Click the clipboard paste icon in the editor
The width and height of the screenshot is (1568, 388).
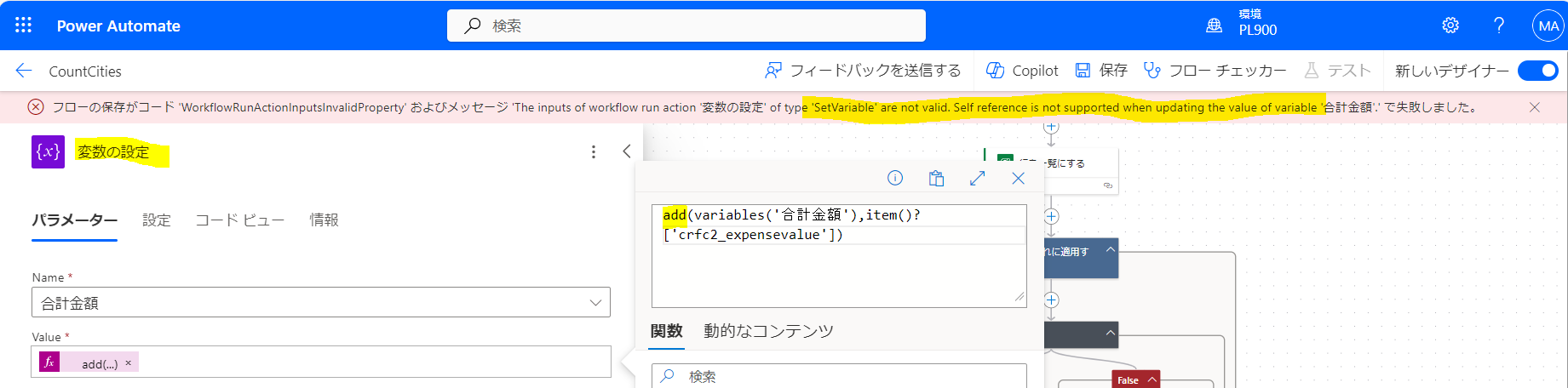pos(936,178)
